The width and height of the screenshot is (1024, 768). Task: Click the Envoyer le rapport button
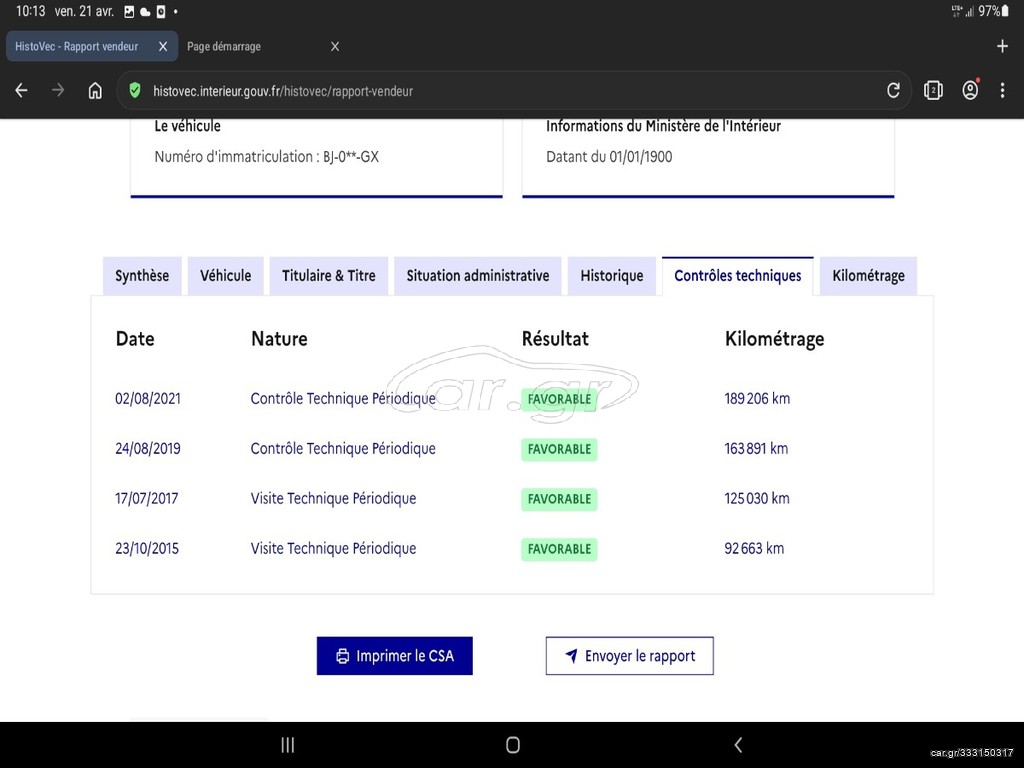click(x=629, y=656)
